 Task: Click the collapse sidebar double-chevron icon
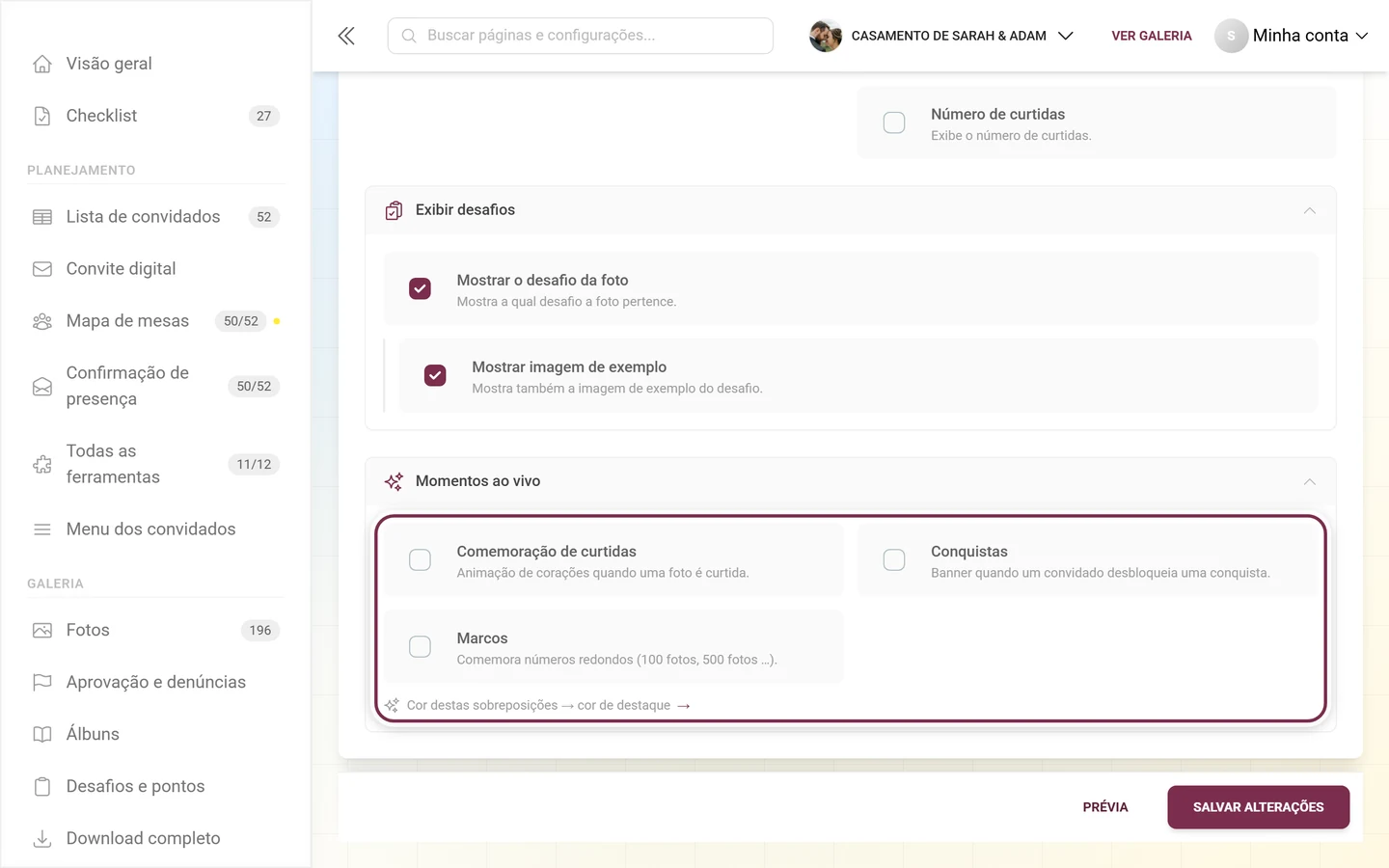pos(346,36)
